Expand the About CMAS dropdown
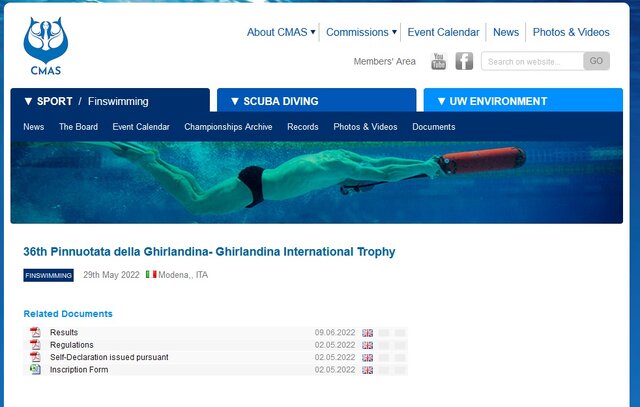The width and height of the screenshot is (640, 407). (x=280, y=32)
